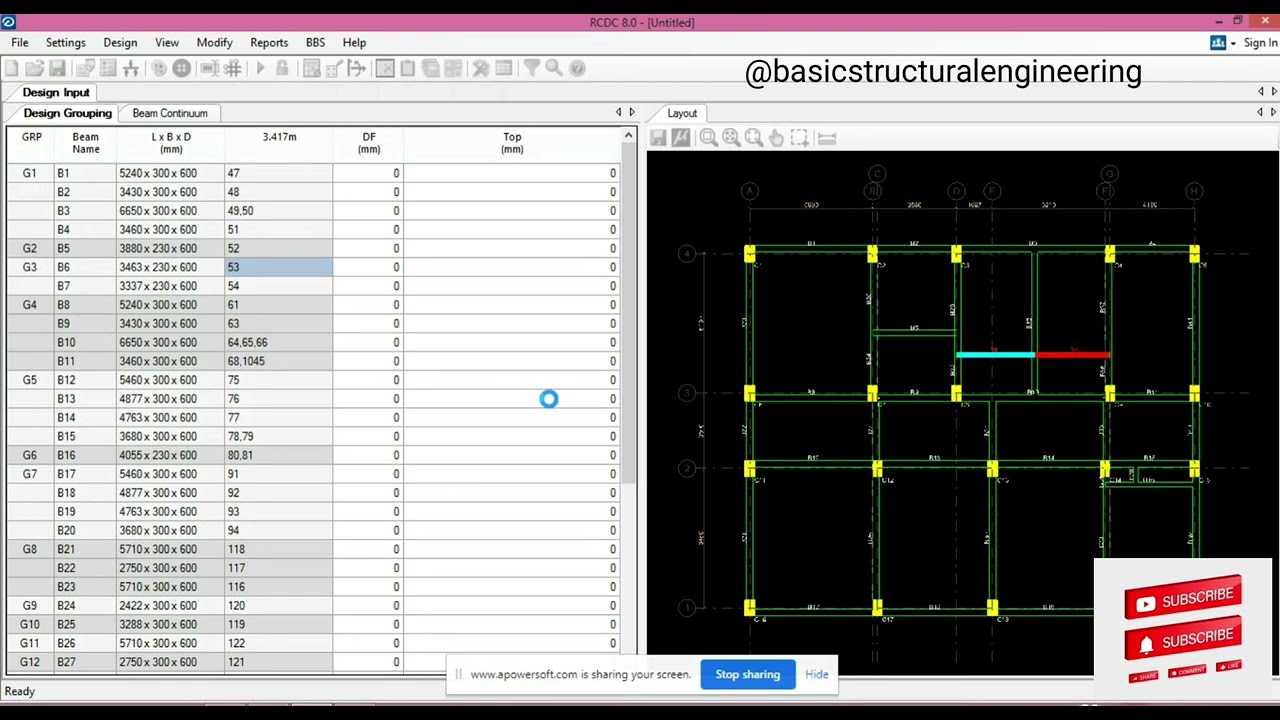The image size is (1280, 720).
Task: Select the pan hand tool in Layout
Action: [777, 138]
